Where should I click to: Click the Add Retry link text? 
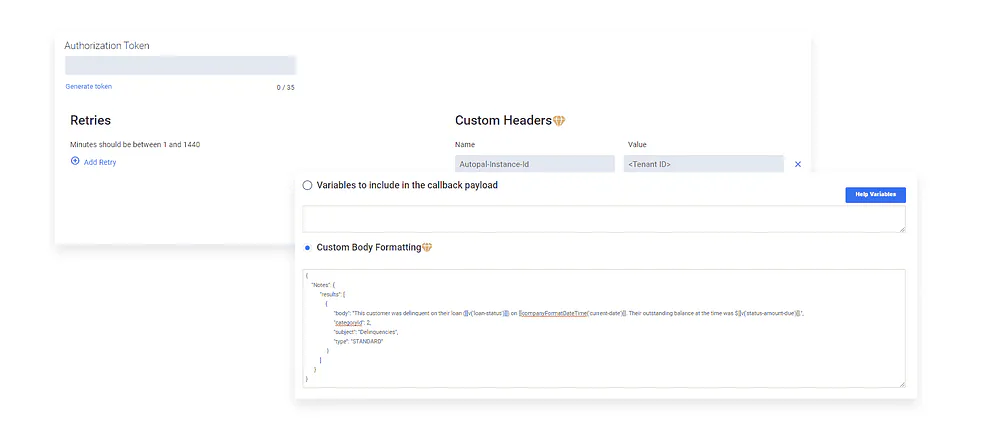click(x=100, y=163)
